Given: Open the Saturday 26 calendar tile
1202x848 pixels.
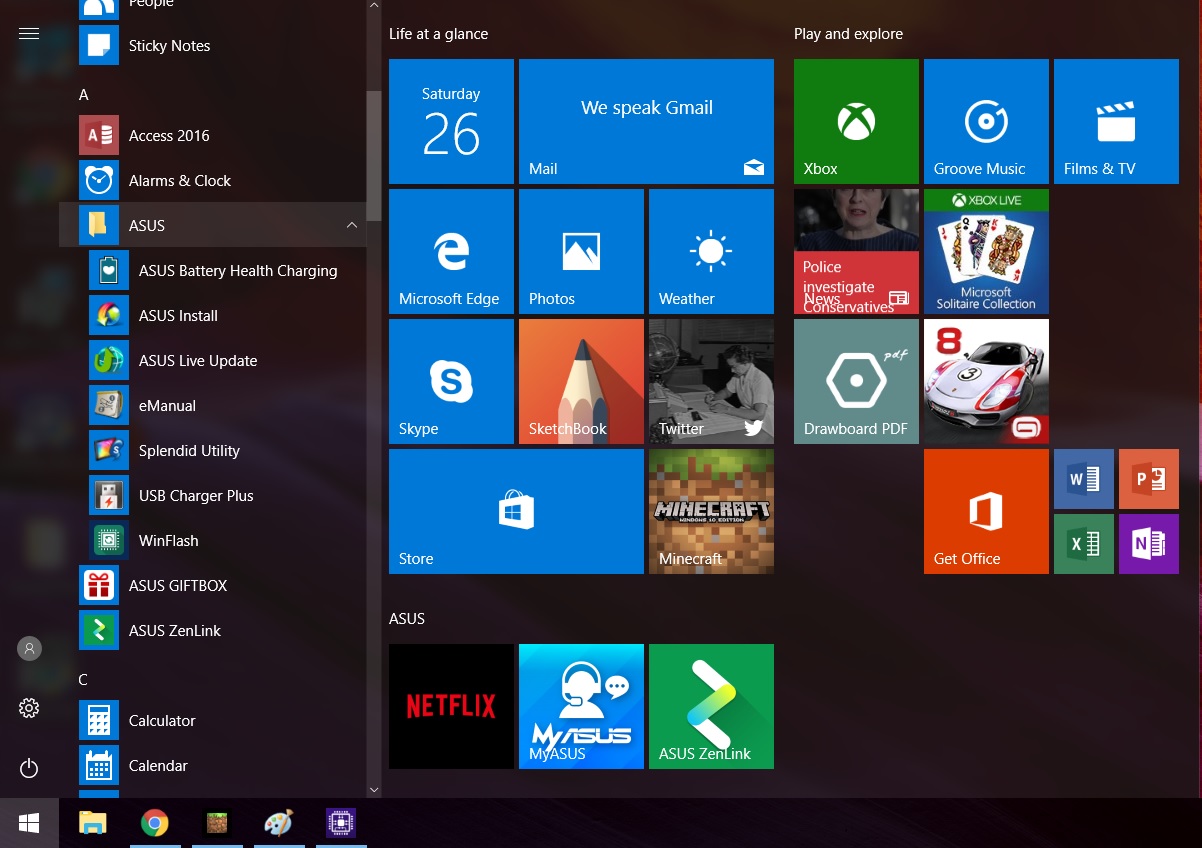Looking at the screenshot, I should (451, 121).
